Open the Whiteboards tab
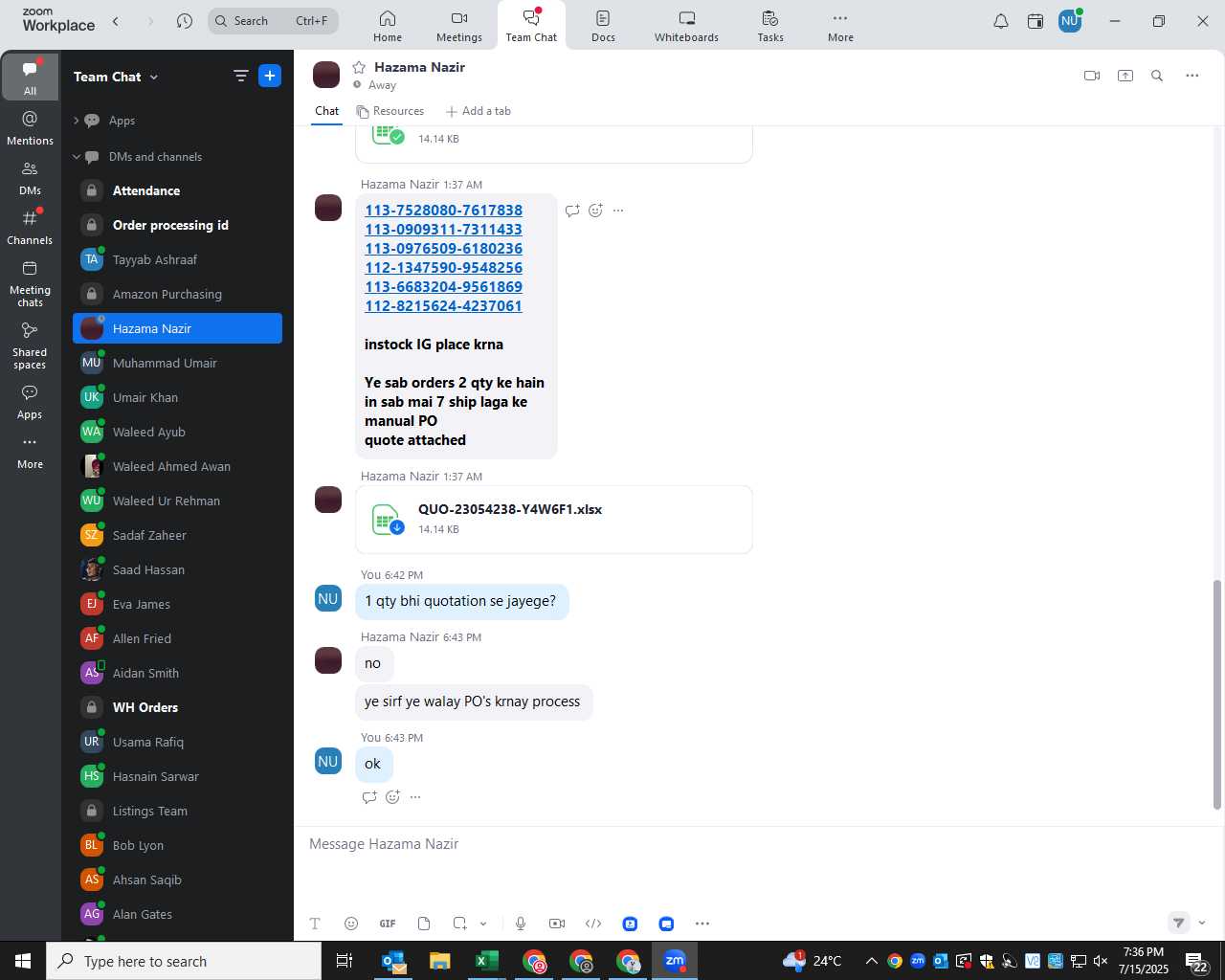The image size is (1225, 980). (x=686, y=26)
